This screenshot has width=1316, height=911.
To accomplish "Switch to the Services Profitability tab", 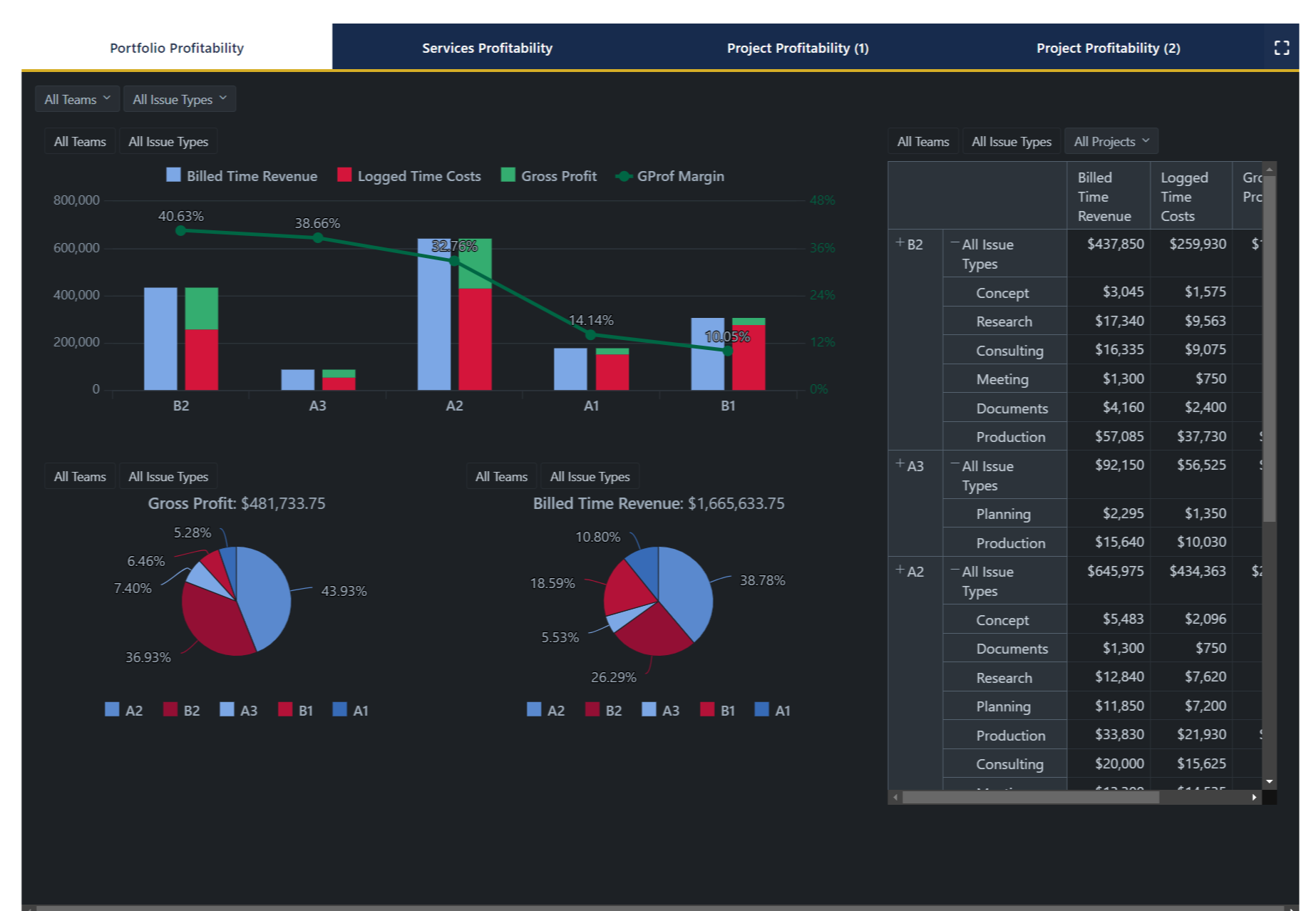I will (487, 48).
